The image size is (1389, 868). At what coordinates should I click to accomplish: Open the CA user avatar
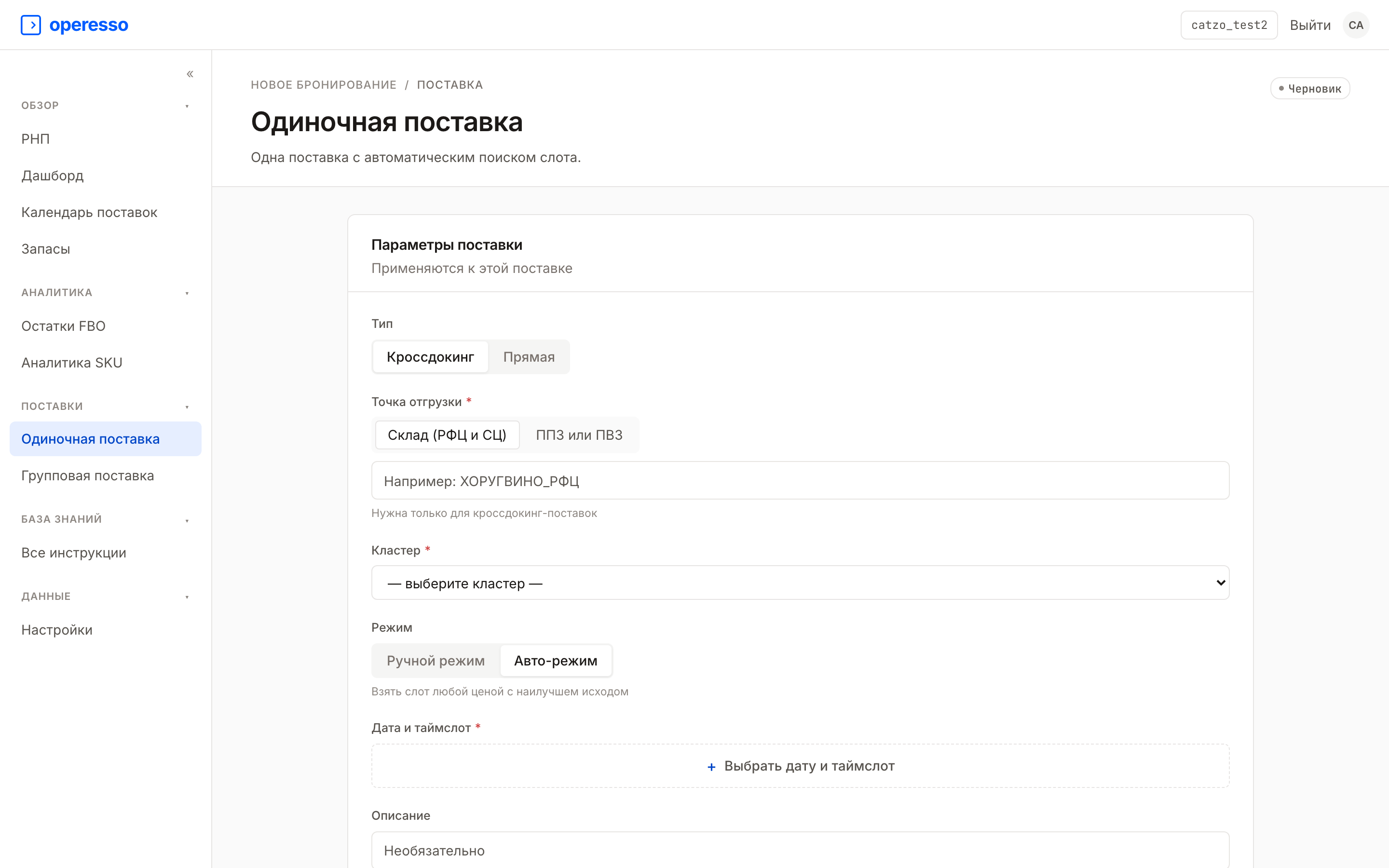point(1356,25)
